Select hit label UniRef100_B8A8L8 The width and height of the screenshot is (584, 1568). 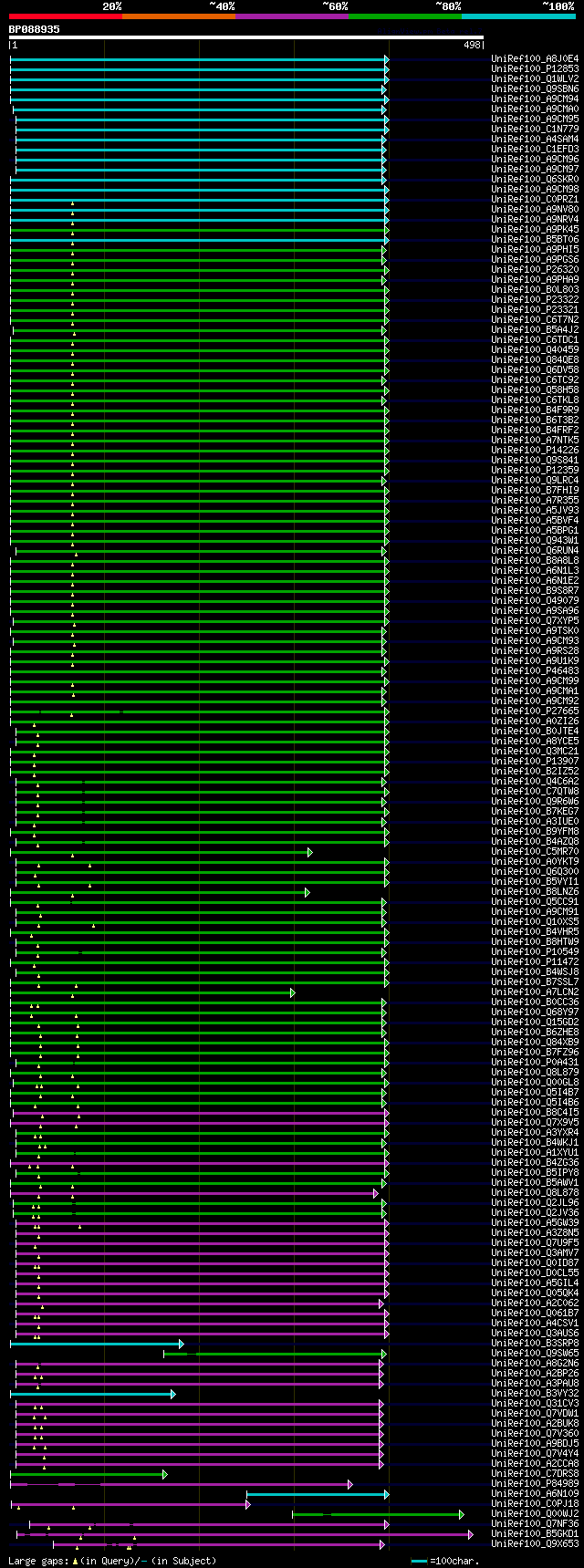pos(535,560)
